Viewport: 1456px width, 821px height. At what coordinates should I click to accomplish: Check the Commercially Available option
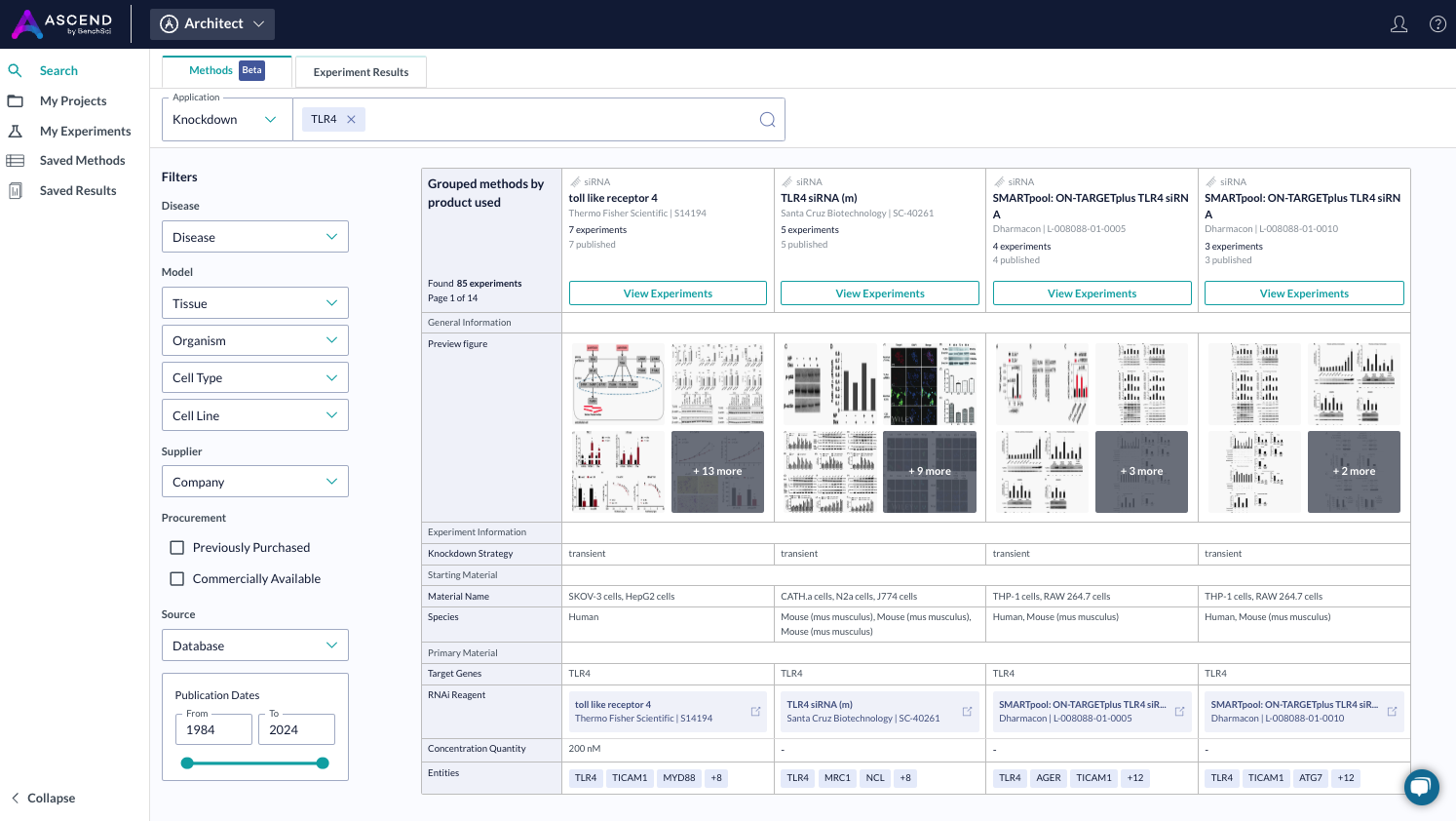(177, 579)
